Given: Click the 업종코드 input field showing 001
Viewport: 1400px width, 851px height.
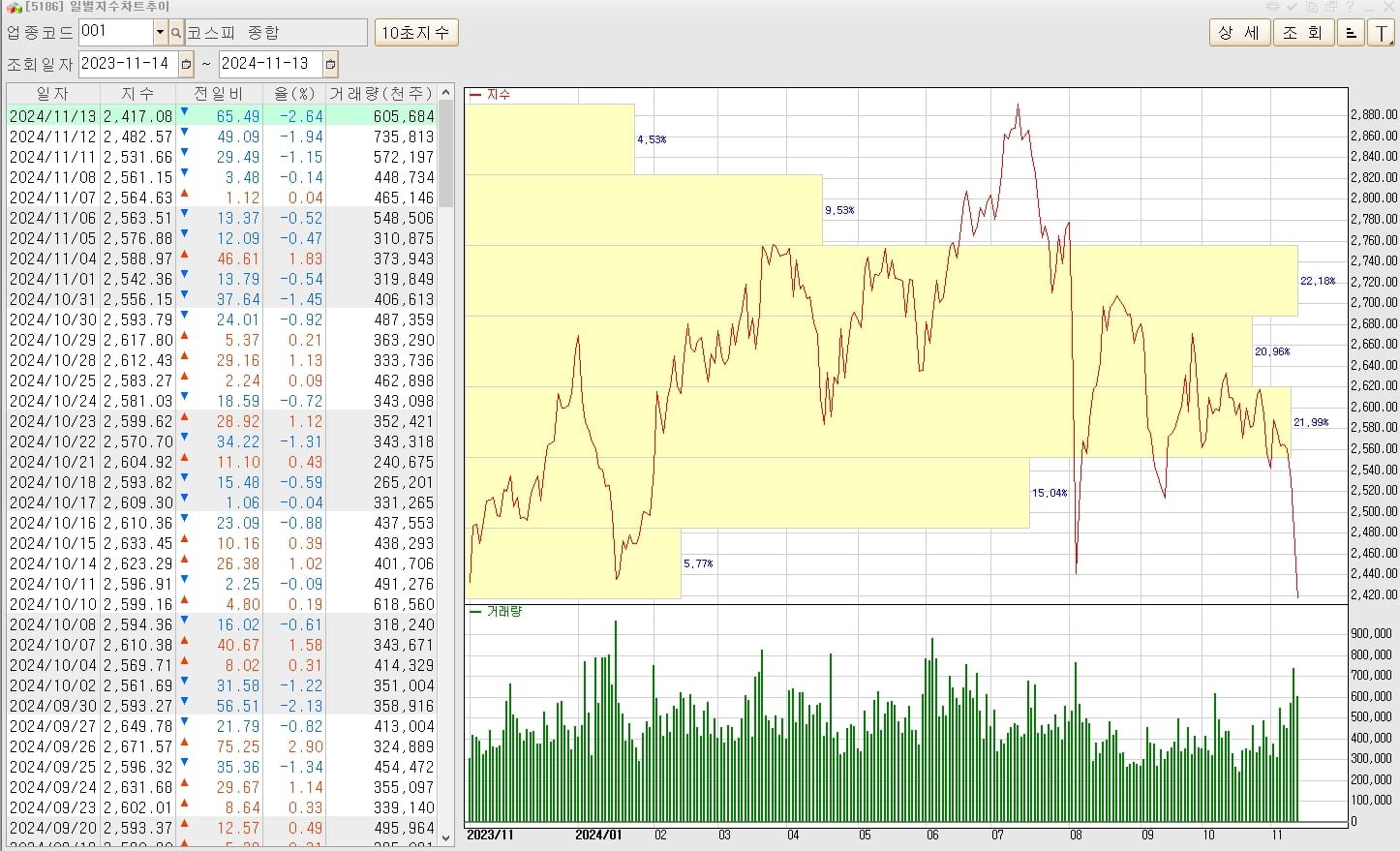Looking at the screenshot, I should pos(115,32).
